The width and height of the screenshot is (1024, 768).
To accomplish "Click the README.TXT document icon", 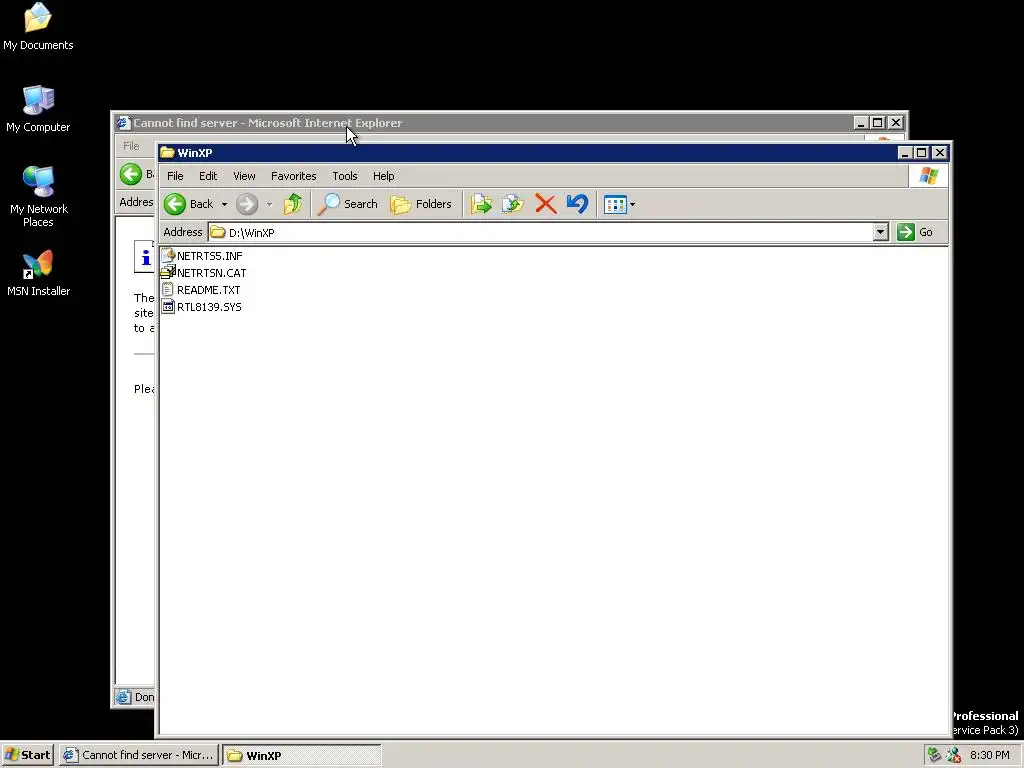I will coord(168,289).
